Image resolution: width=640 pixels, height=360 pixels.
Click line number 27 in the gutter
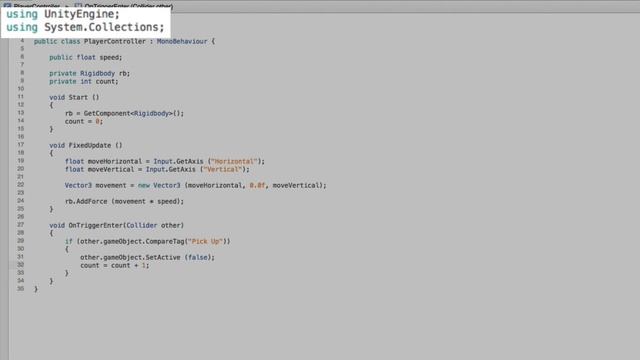tap(20, 224)
